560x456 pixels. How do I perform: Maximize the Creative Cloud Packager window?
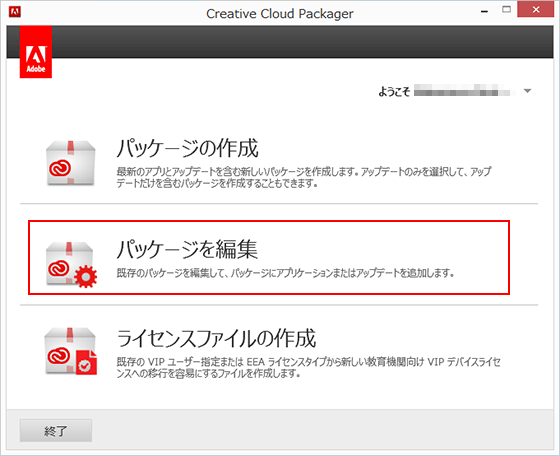[x=506, y=10]
